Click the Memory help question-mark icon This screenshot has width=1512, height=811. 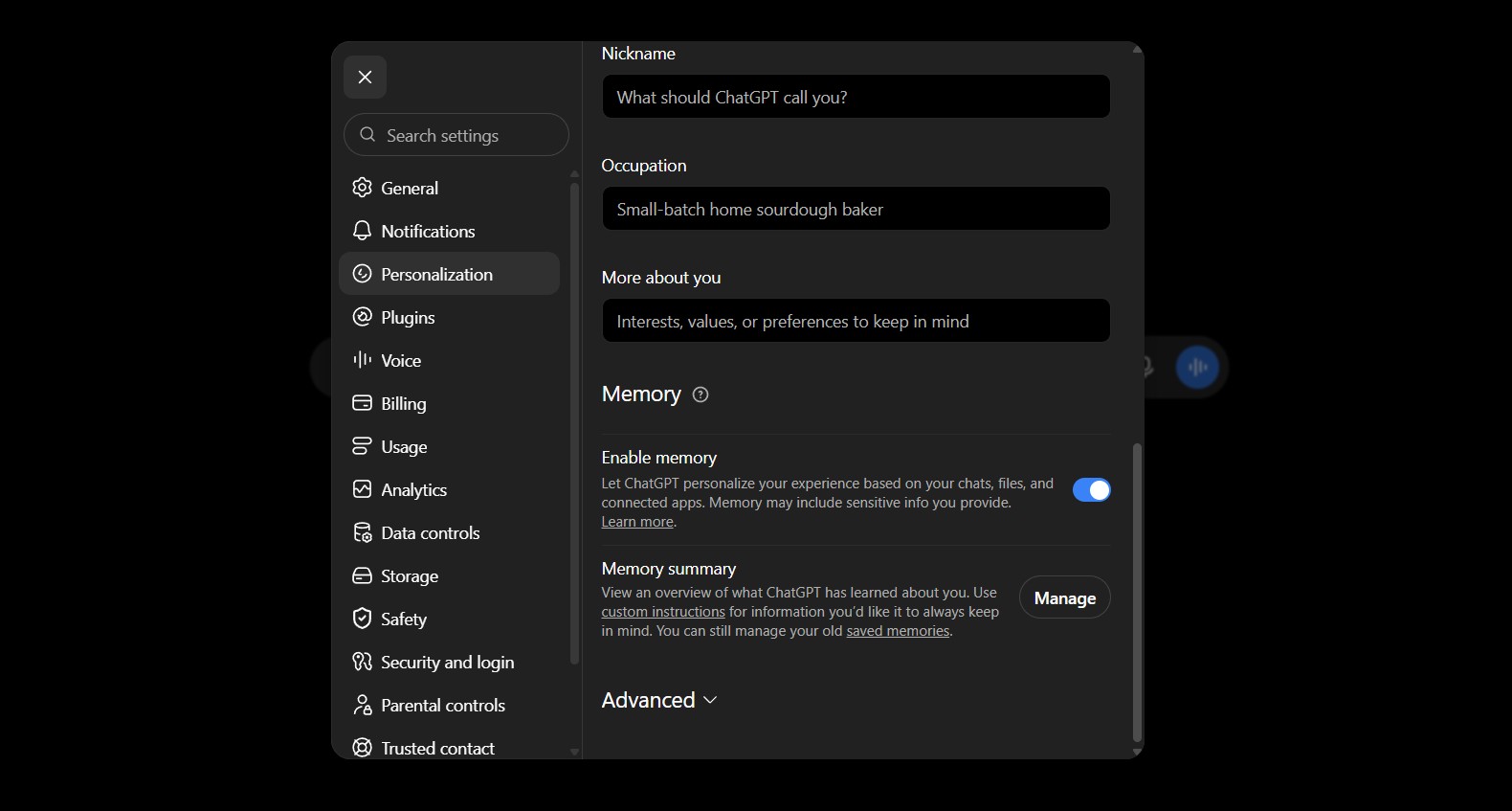click(700, 394)
